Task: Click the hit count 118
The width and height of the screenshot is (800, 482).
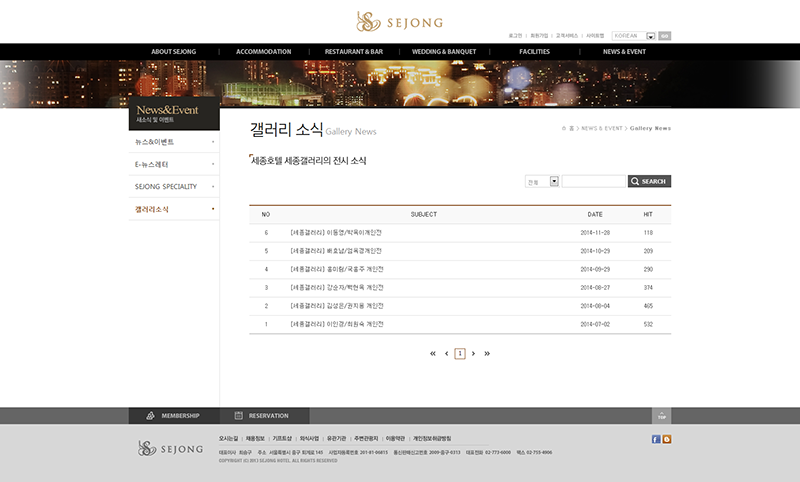Action: point(648,233)
